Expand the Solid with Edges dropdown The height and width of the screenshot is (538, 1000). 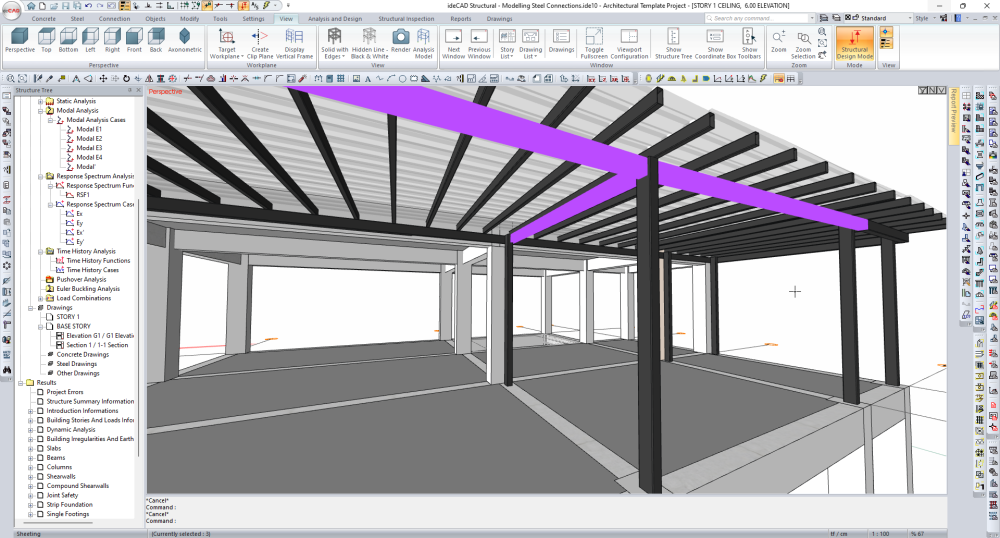point(335,42)
